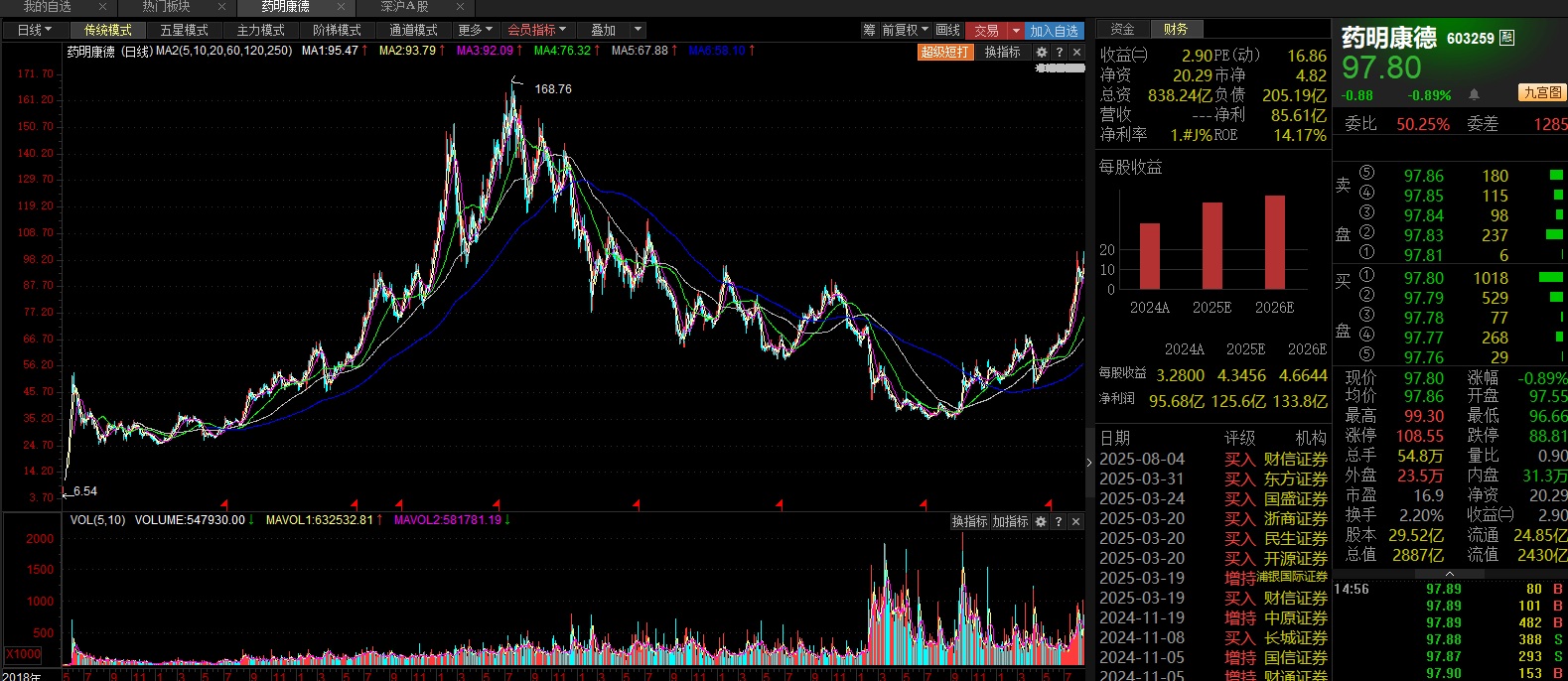
Task: Click the 2025-08-04 财信证券 rating row
Action: coord(1212,460)
